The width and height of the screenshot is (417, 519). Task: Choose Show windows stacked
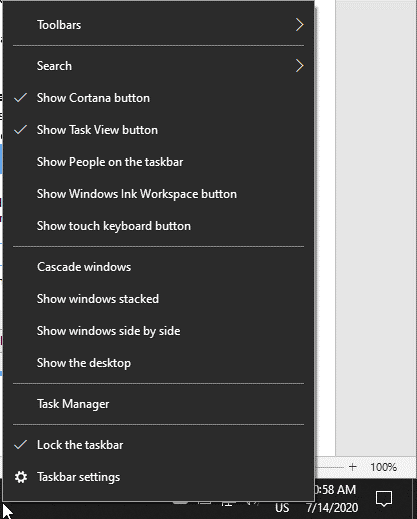point(158,299)
